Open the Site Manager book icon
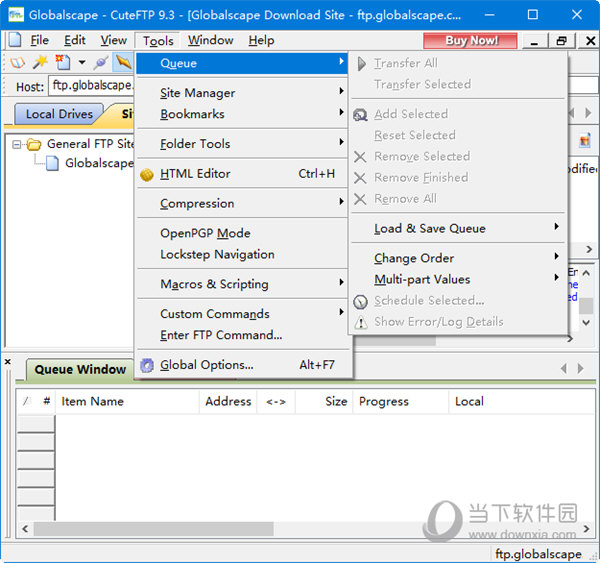Screen dimensions: 600x563 18,62
